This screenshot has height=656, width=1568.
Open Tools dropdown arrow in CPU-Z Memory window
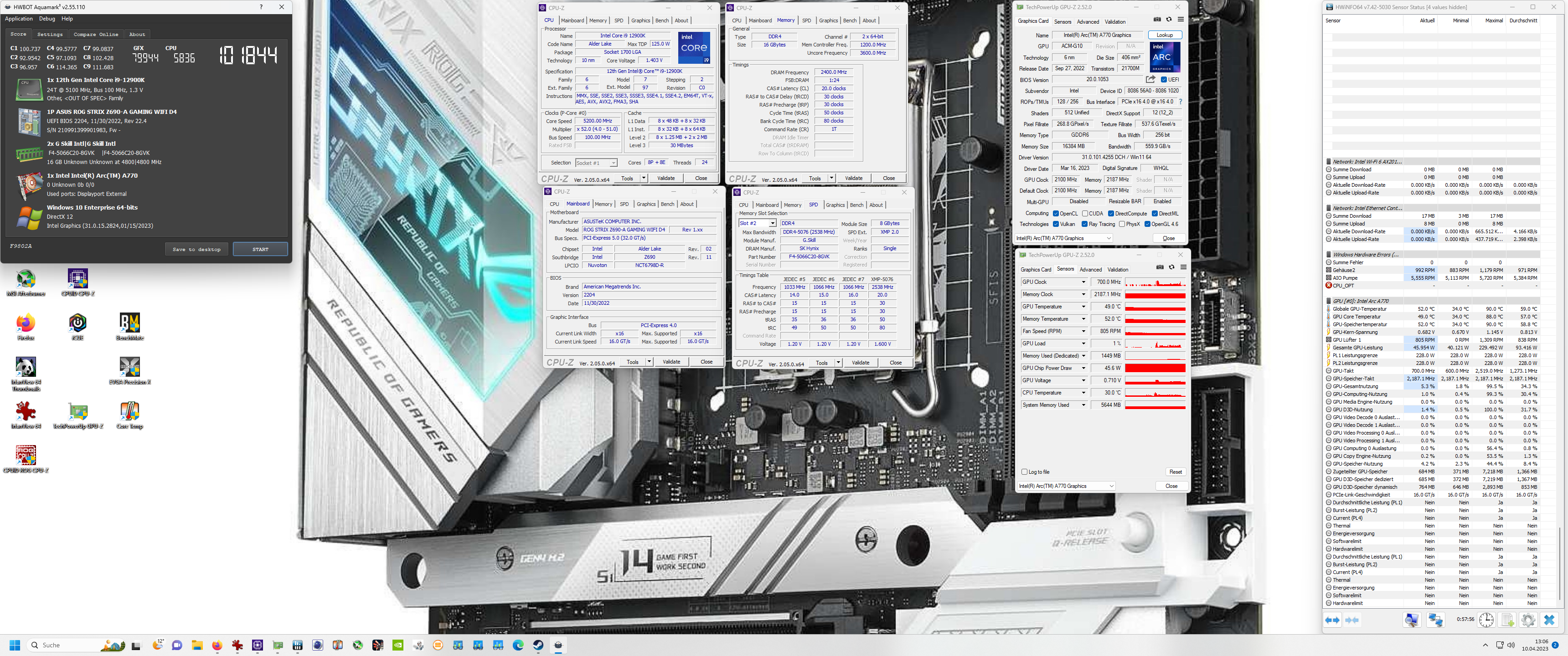point(831,178)
